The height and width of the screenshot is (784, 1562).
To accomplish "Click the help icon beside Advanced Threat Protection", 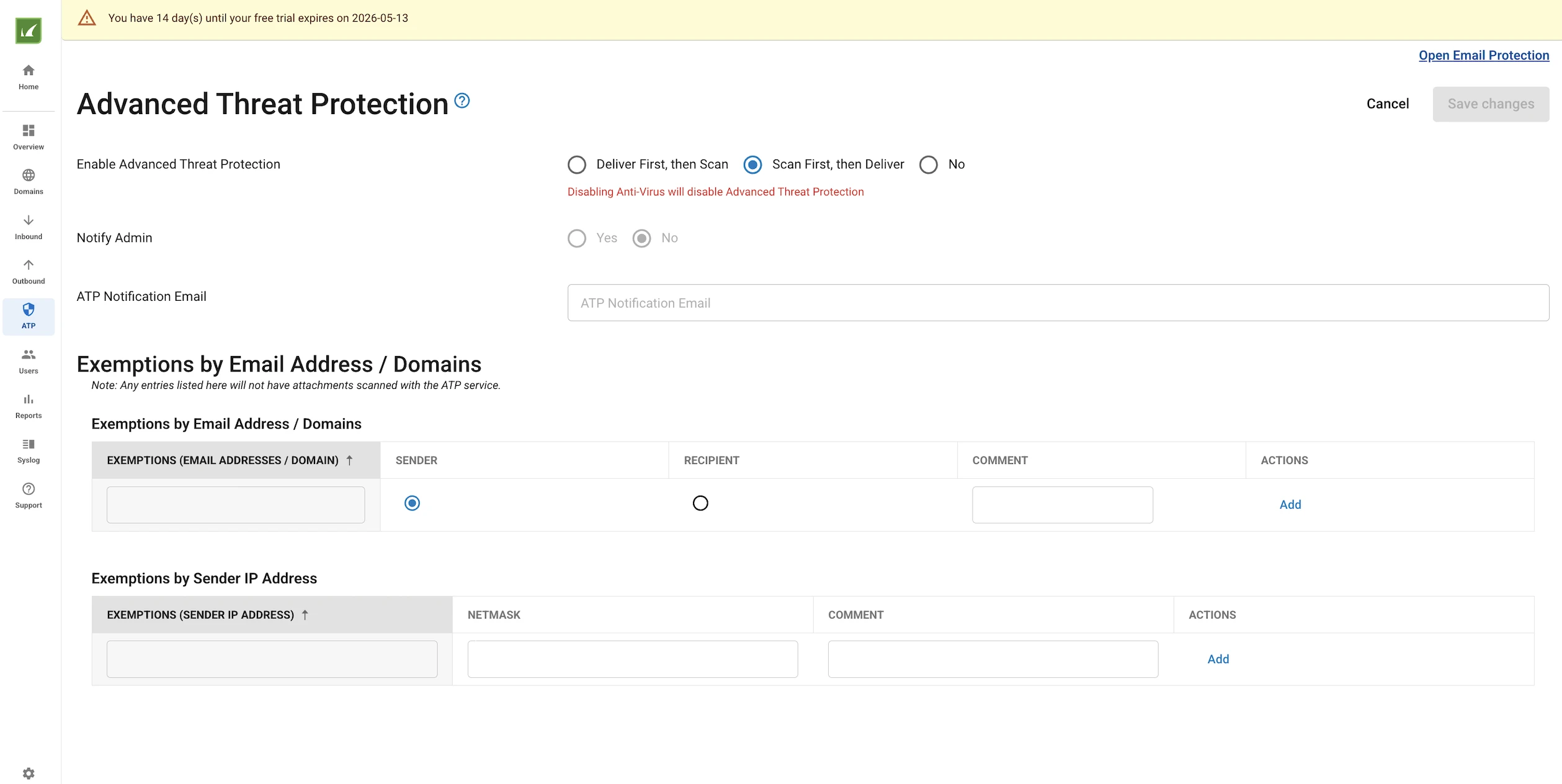I will point(462,100).
